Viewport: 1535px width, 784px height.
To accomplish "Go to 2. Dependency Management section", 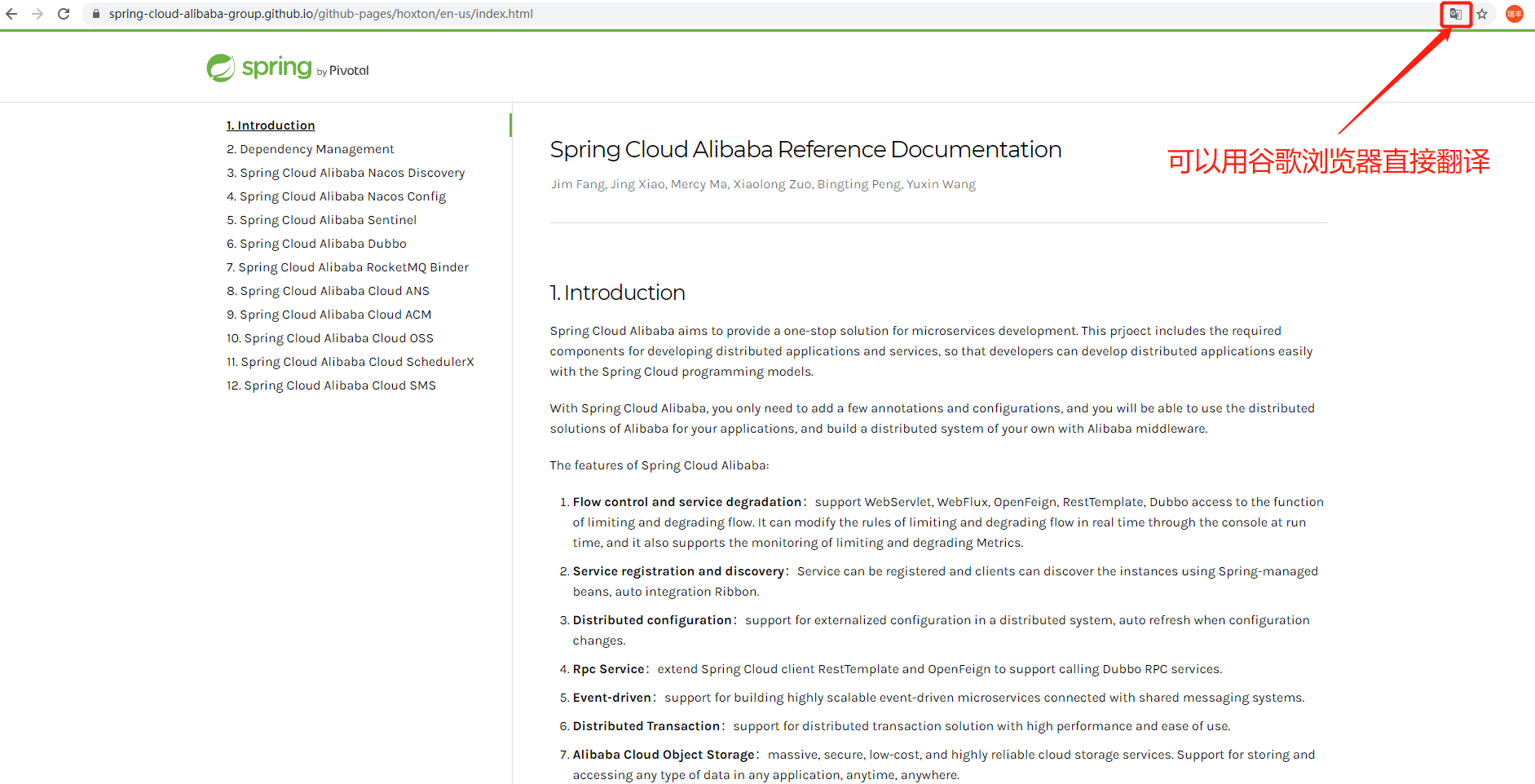I will pos(310,149).
